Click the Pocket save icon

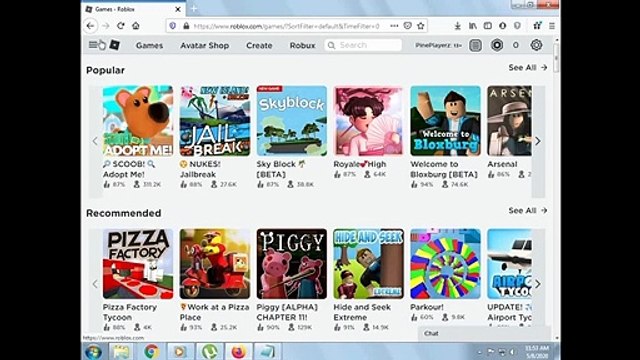pos(407,26)
